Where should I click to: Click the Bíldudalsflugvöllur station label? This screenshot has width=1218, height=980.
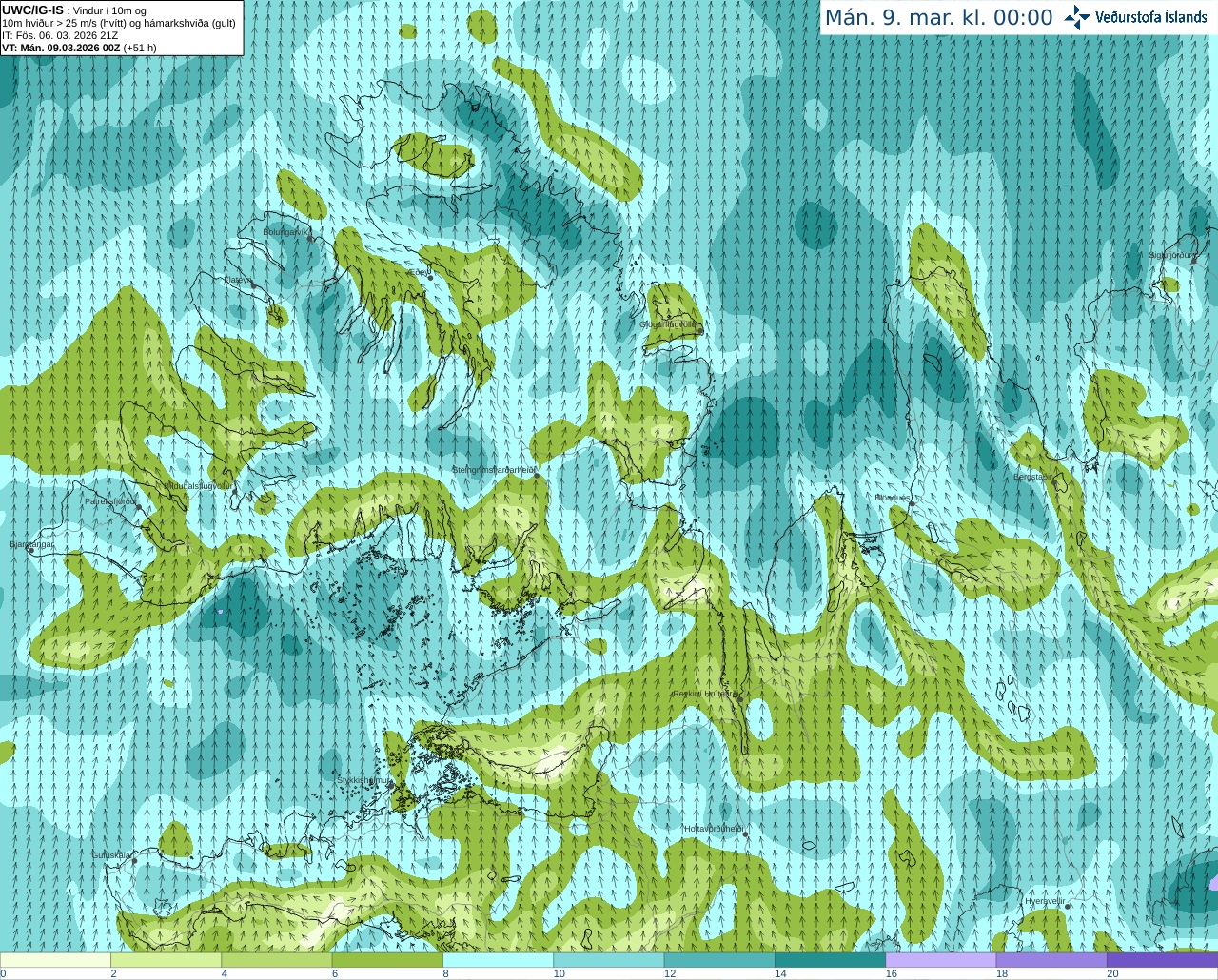pos(197,485)
